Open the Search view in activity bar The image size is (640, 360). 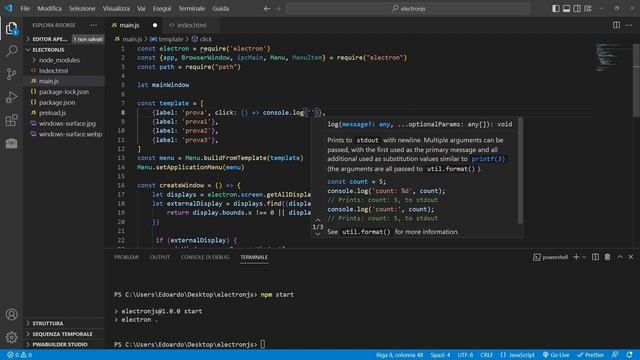11,51
